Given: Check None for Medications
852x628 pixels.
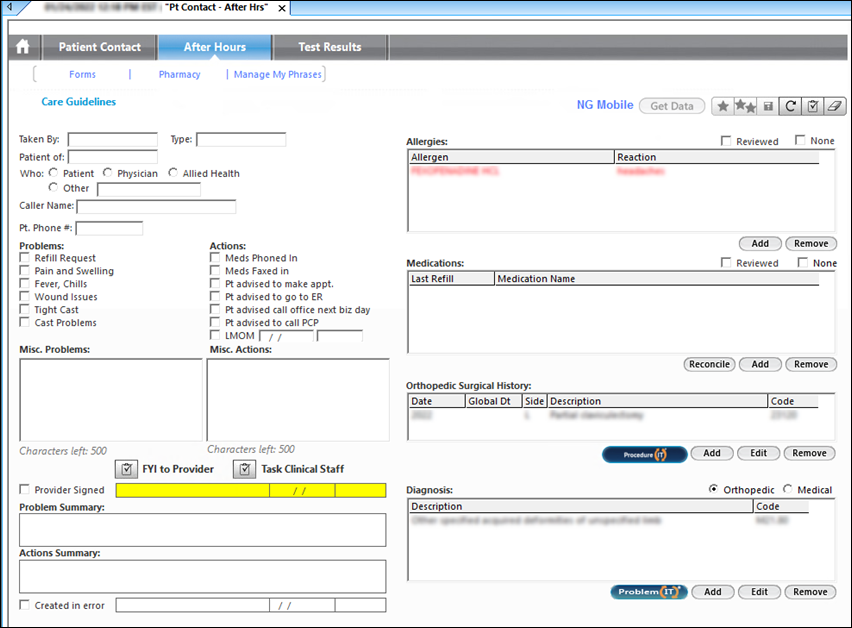Looking at the screenshot, I should click(803, 262).
